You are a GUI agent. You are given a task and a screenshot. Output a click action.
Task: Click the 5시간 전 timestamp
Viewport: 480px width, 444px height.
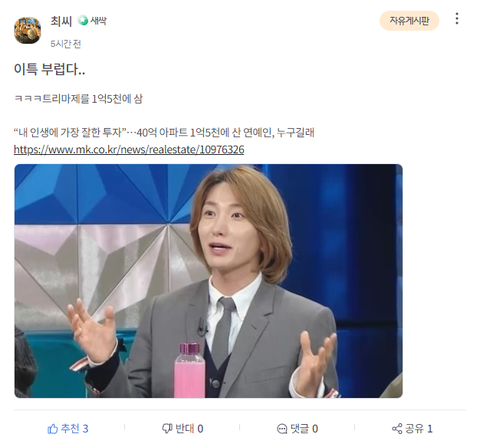point(66,44)
